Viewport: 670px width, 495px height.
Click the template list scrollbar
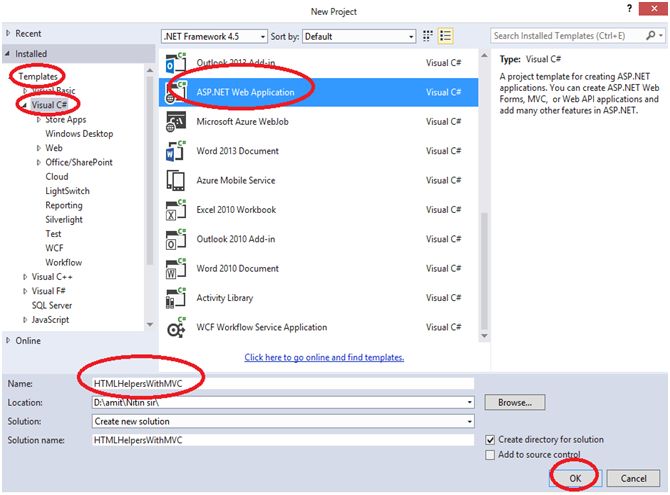pyautogui.click(x=484, y=271)
